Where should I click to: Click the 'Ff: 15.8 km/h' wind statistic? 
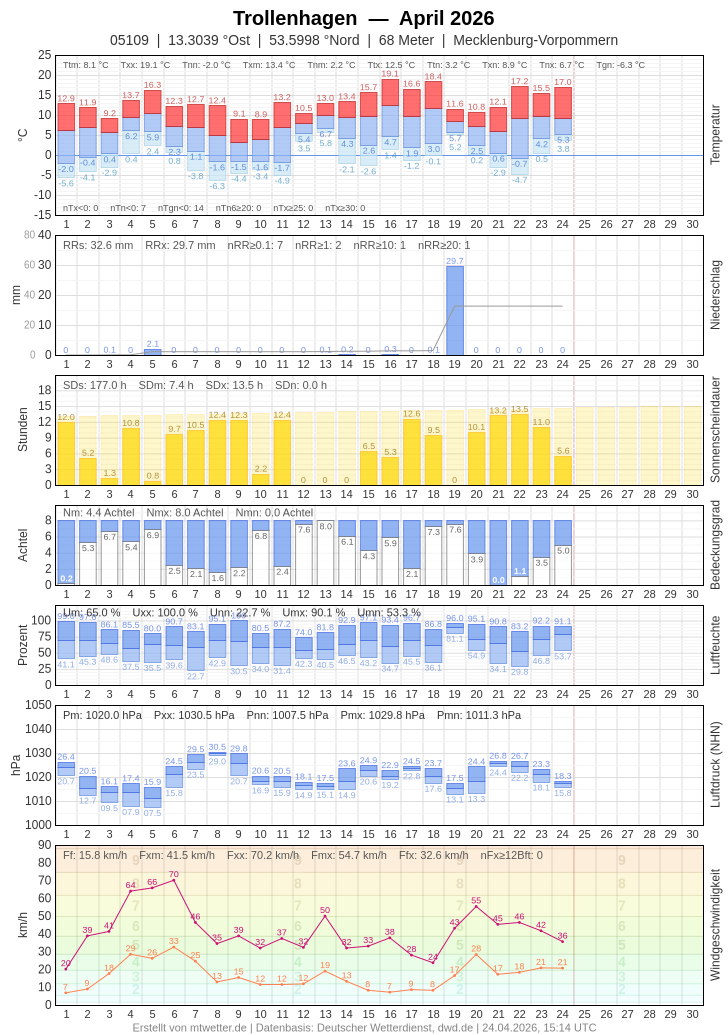(x=95, y=855)
